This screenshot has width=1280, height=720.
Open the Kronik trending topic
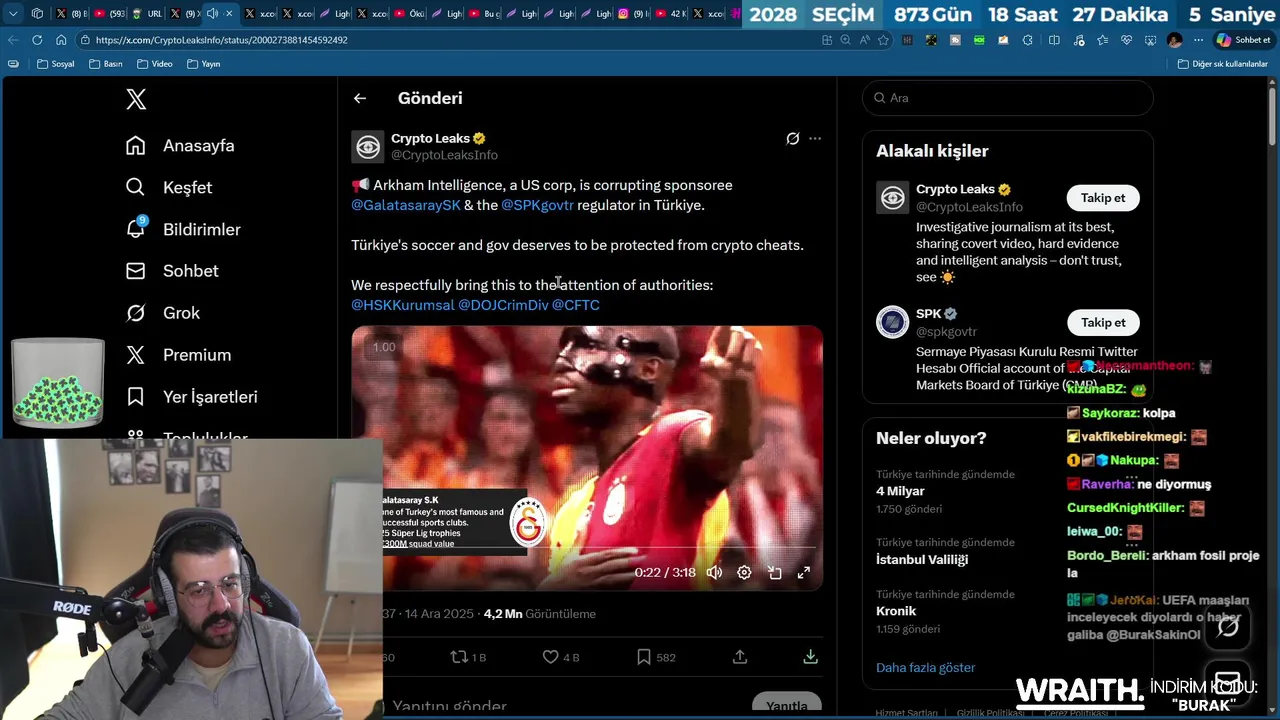(896, 611)
